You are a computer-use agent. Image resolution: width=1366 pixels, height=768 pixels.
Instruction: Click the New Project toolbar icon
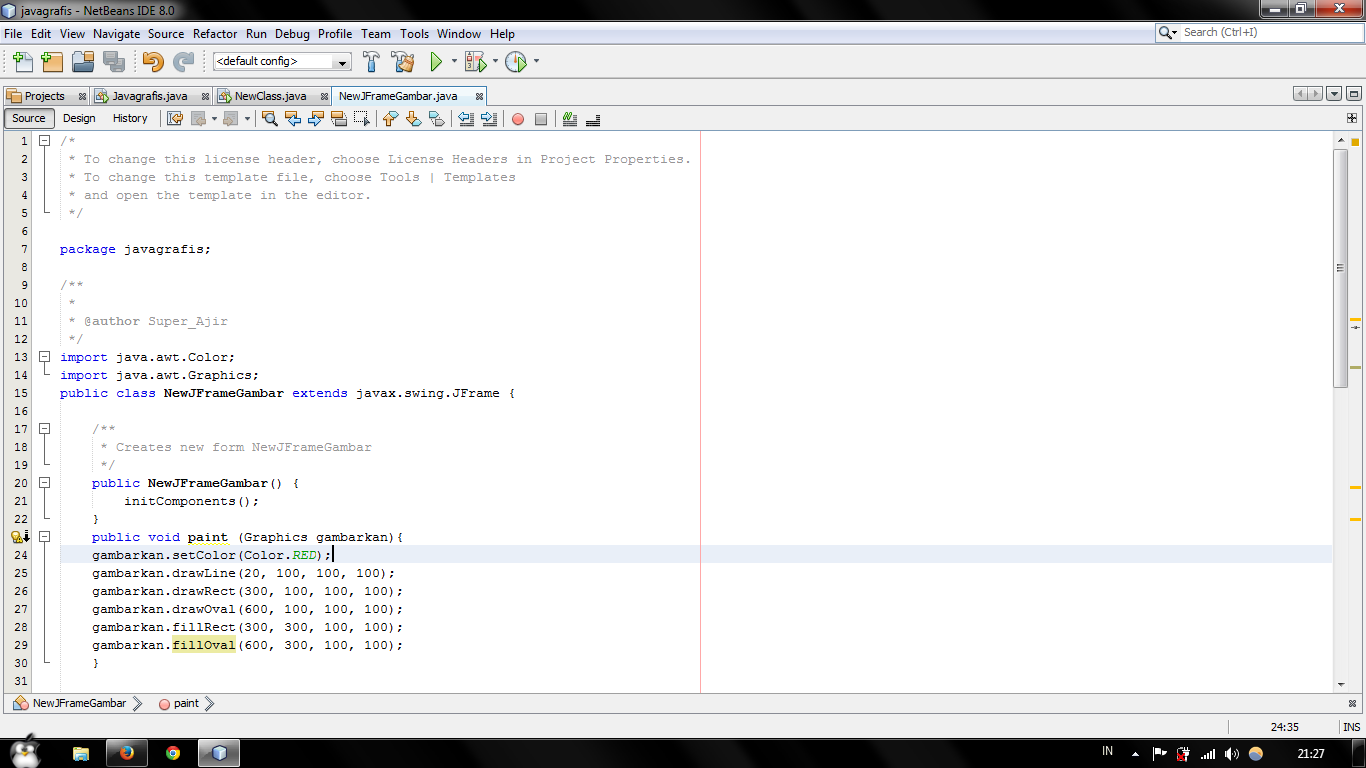(52, 62)
